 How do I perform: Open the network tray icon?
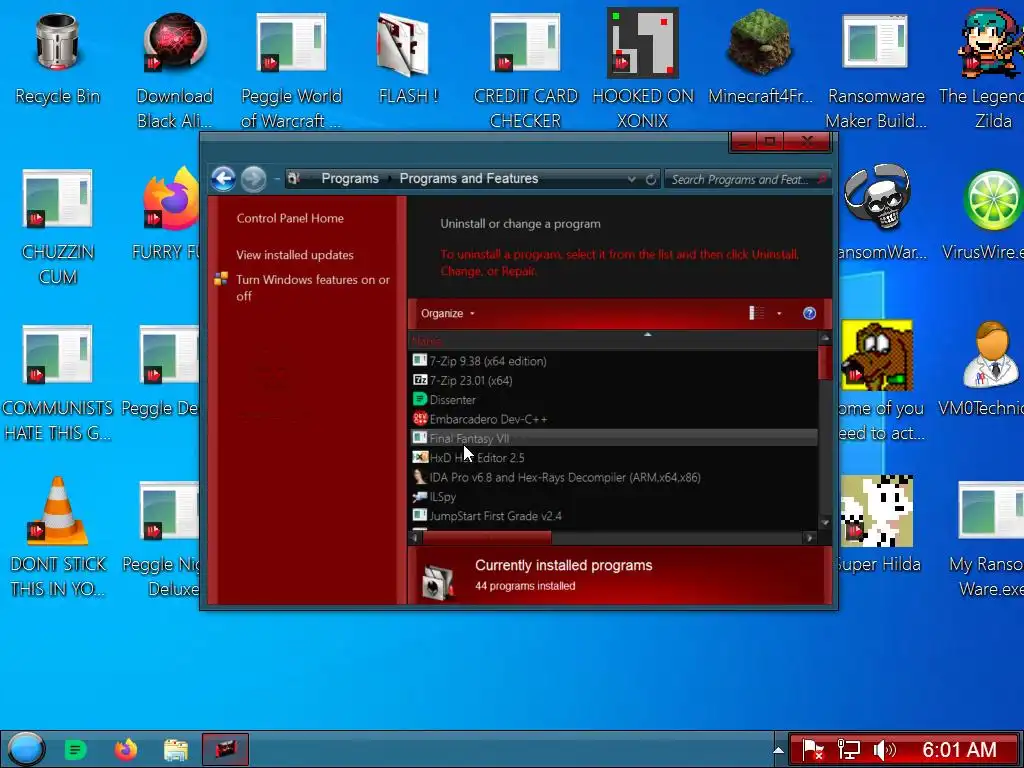click(848, 750)
